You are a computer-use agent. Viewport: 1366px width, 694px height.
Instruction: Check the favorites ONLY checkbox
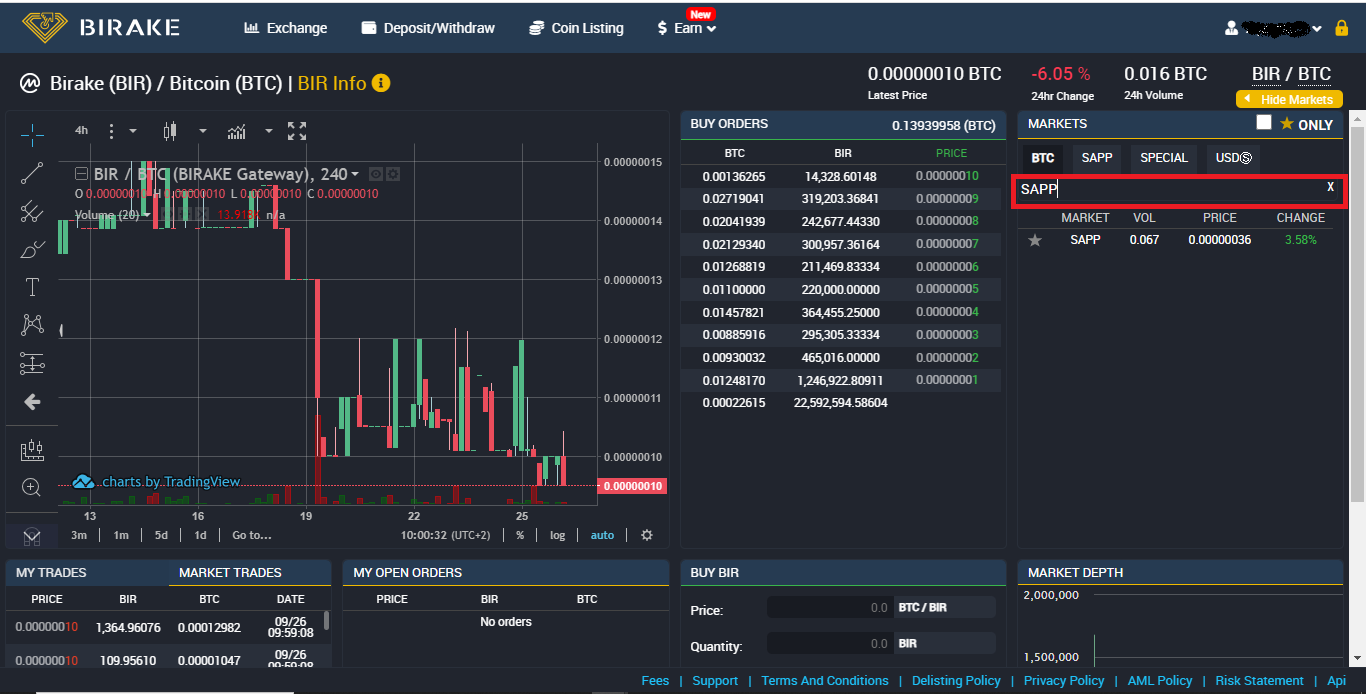1264,122
